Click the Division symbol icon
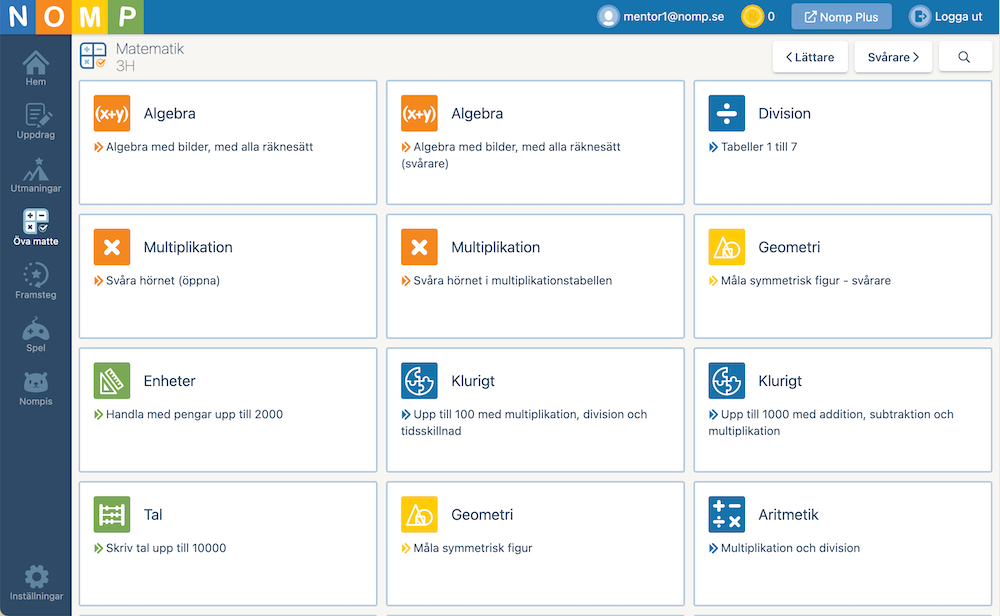This screenshot has width=1000, height=616. [x=726, y=114]
